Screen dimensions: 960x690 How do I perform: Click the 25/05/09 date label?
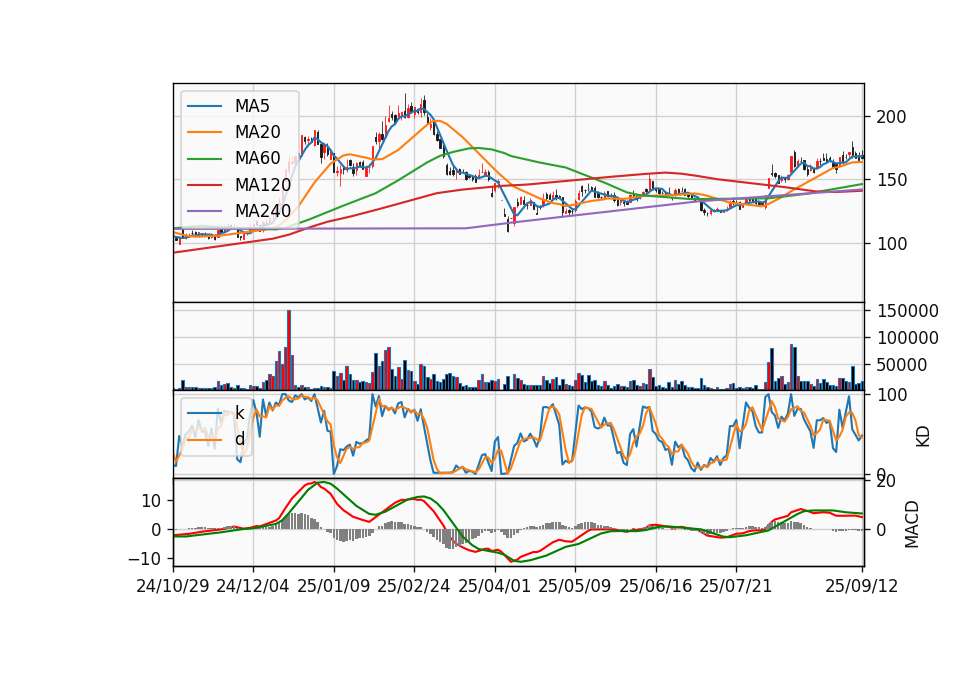coord(575,586)
